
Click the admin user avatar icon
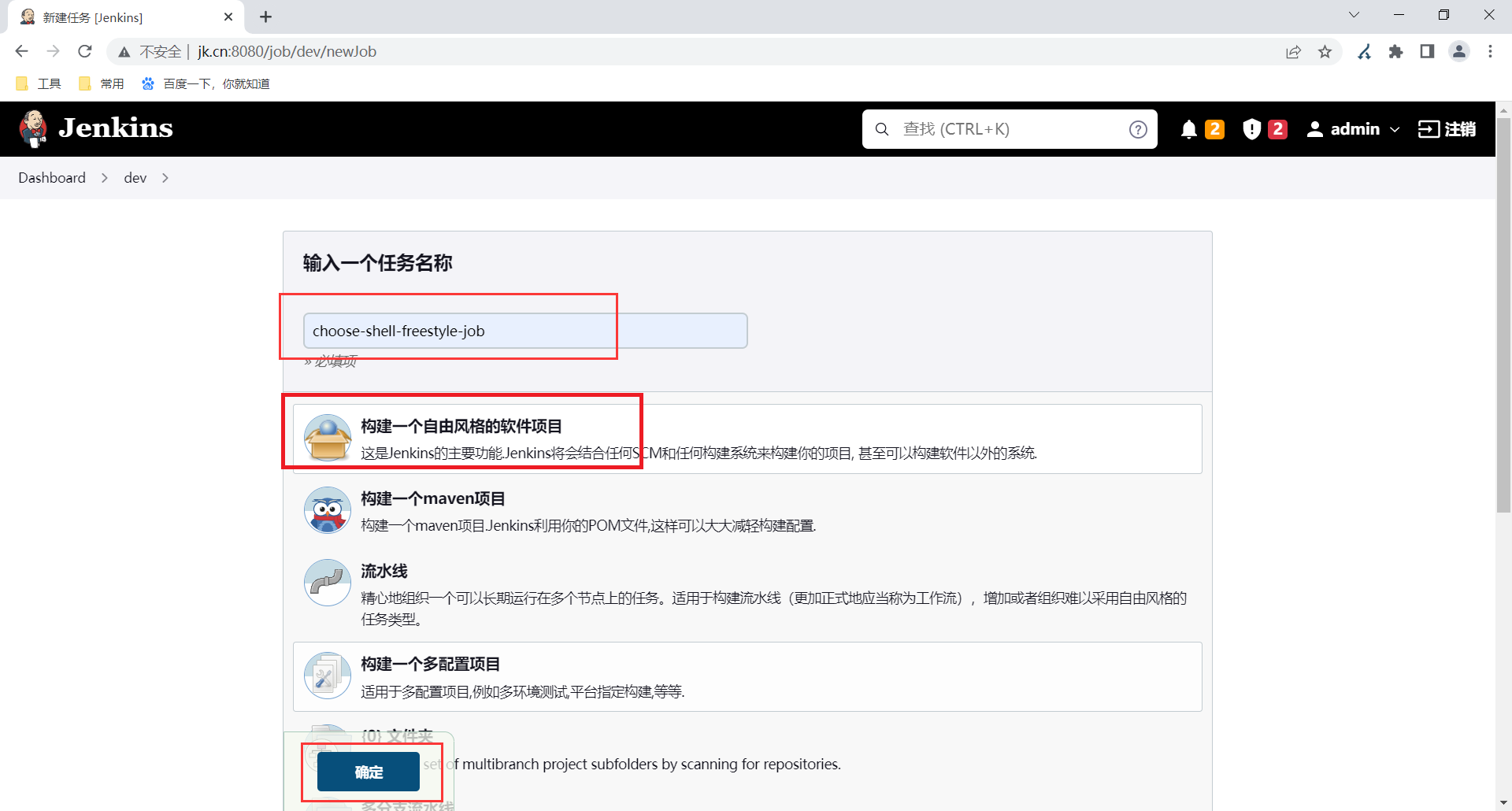(1314, 129)
